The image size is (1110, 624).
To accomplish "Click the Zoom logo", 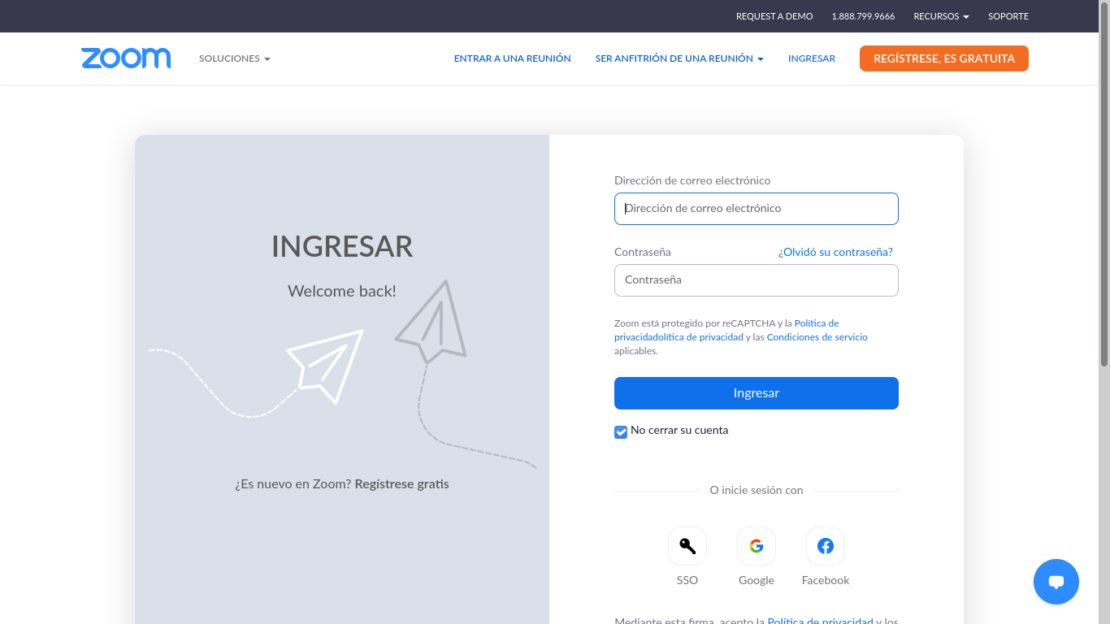I will [x=125, y=58].
